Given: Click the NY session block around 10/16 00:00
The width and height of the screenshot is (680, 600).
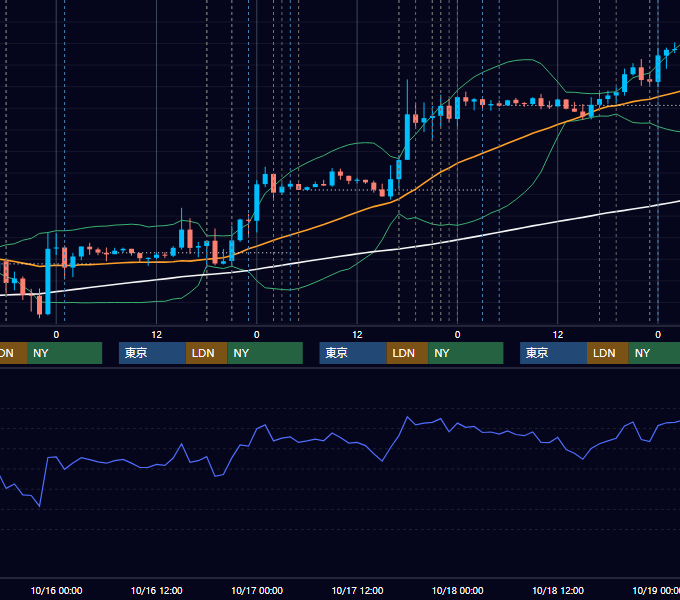Looking at the screenshot, I should point(64,353).
